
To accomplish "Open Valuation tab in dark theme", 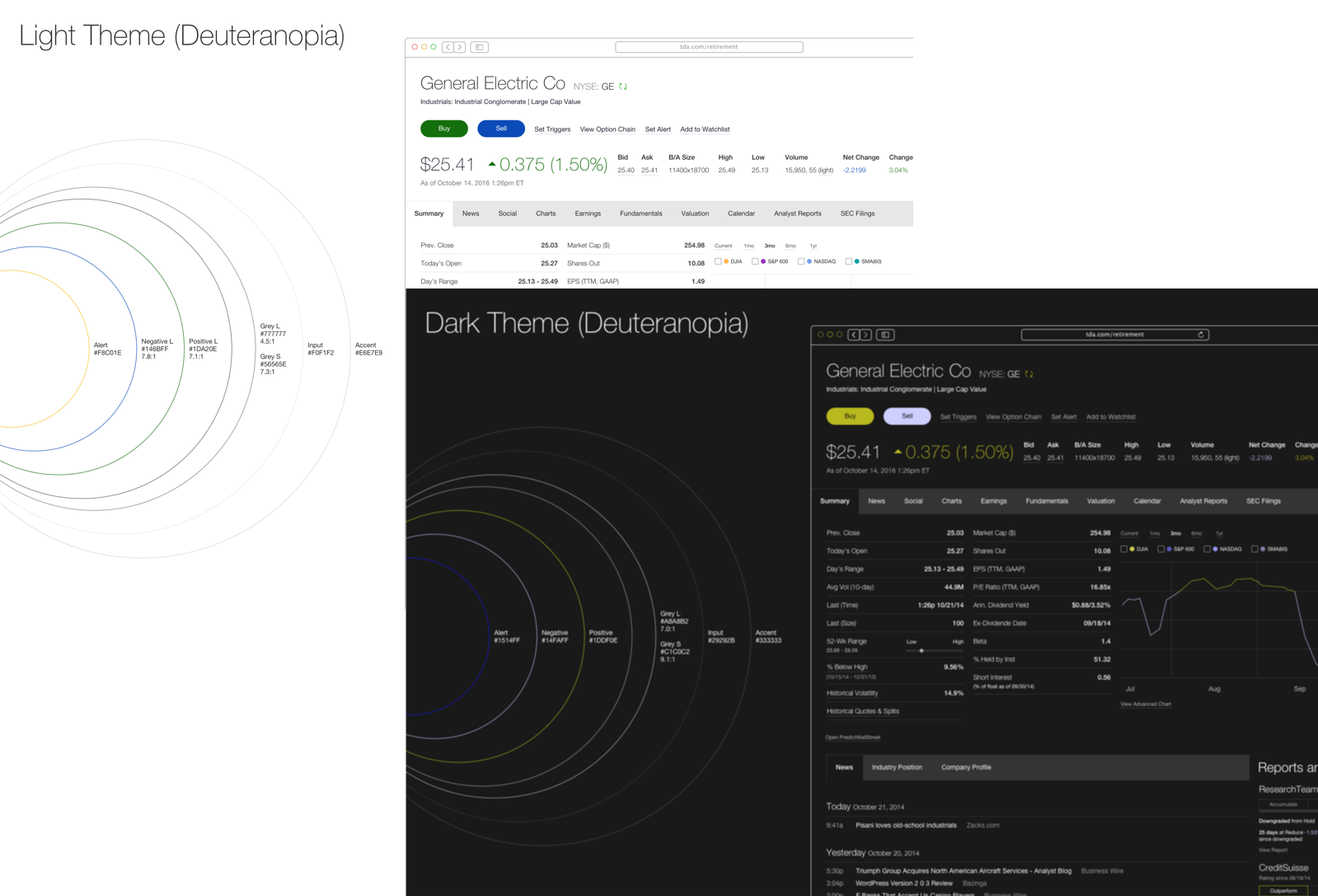I will [x=1100, y=501].
